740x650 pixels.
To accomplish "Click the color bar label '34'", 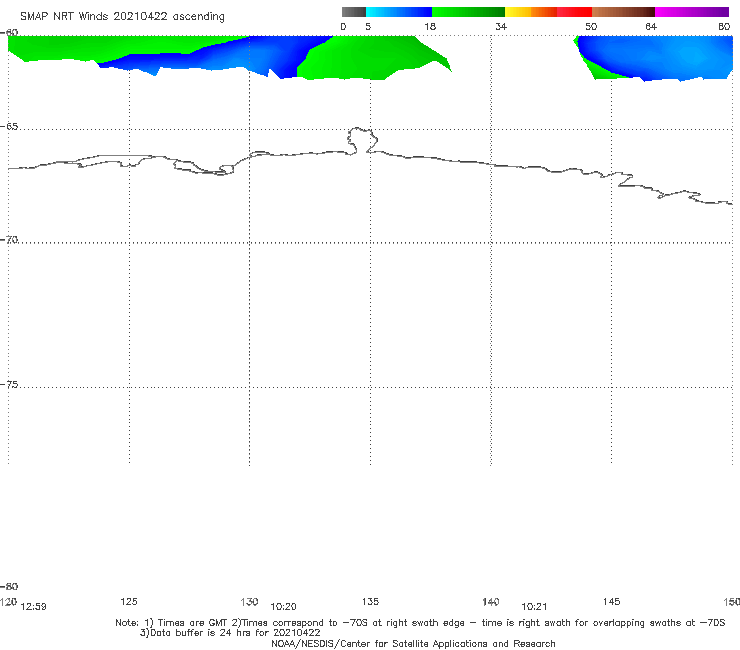I will coord(501,26).
